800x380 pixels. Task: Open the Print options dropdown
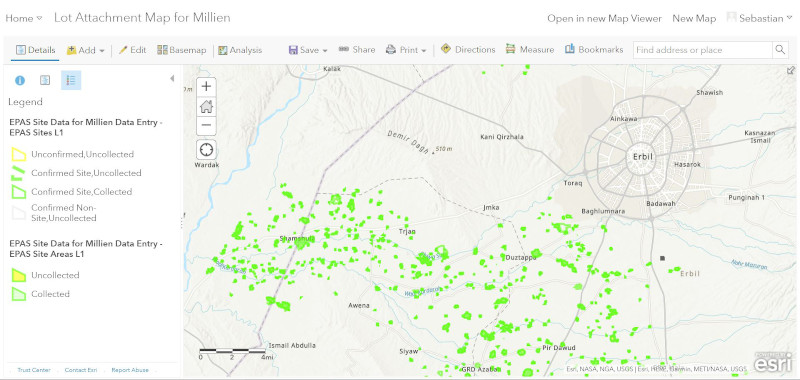tap(406, 50)
